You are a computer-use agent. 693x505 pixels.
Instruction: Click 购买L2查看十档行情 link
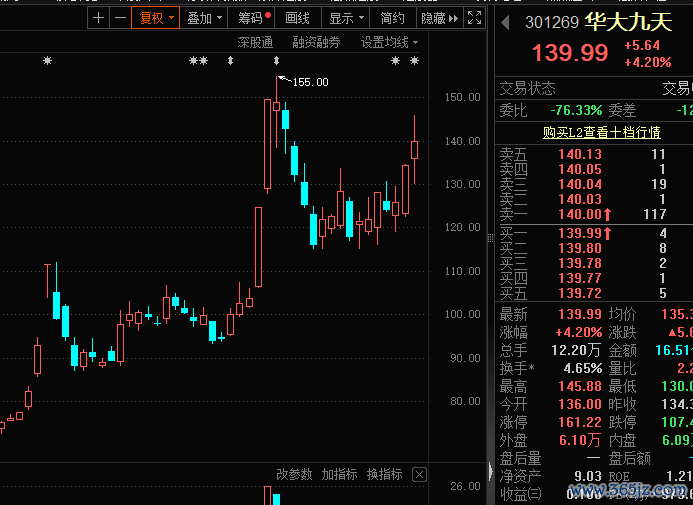pos(601,132)
